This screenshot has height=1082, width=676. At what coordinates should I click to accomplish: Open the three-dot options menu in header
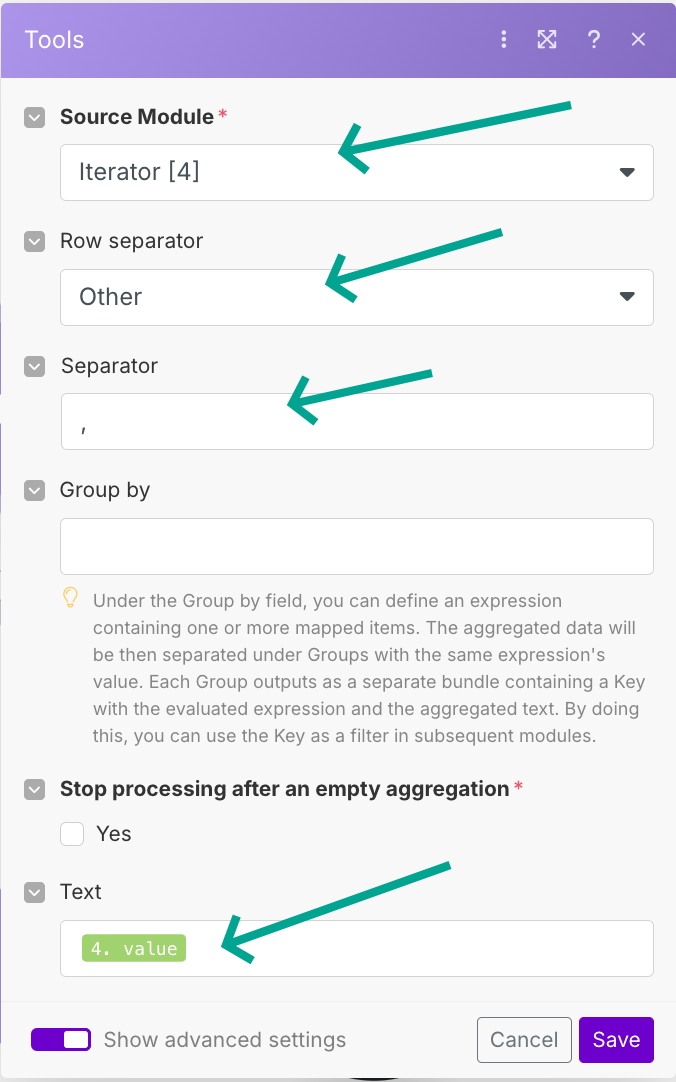click(504, 40)
